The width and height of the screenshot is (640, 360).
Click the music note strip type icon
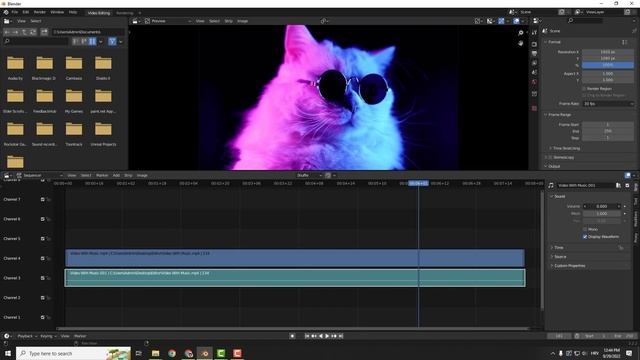tap(551, 185)
